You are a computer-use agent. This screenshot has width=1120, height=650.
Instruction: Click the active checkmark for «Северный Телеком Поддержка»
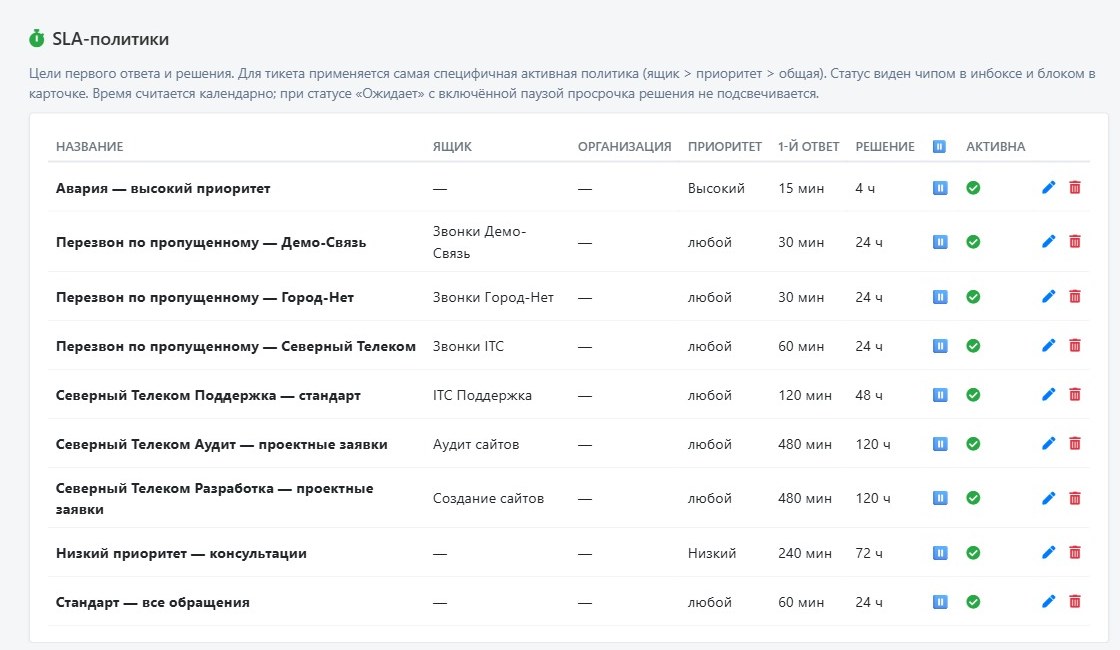coord(973,394)
